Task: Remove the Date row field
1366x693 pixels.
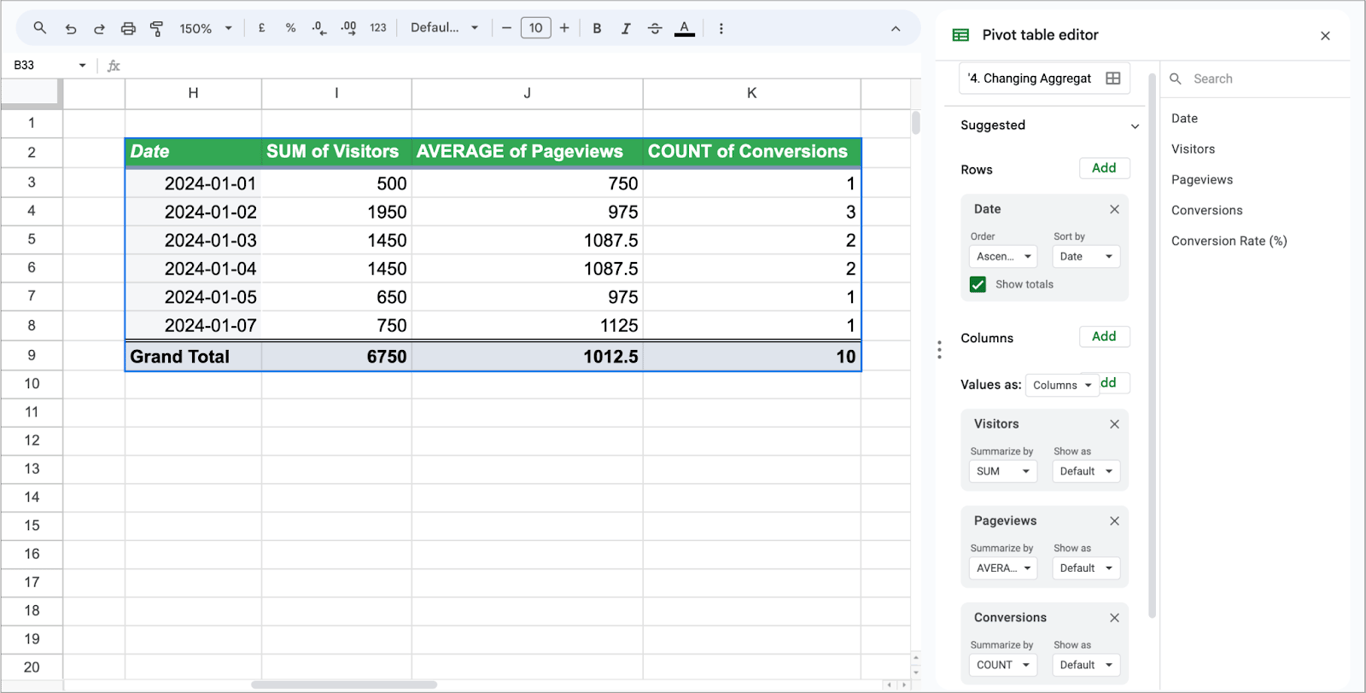Action: point(1114,209)
